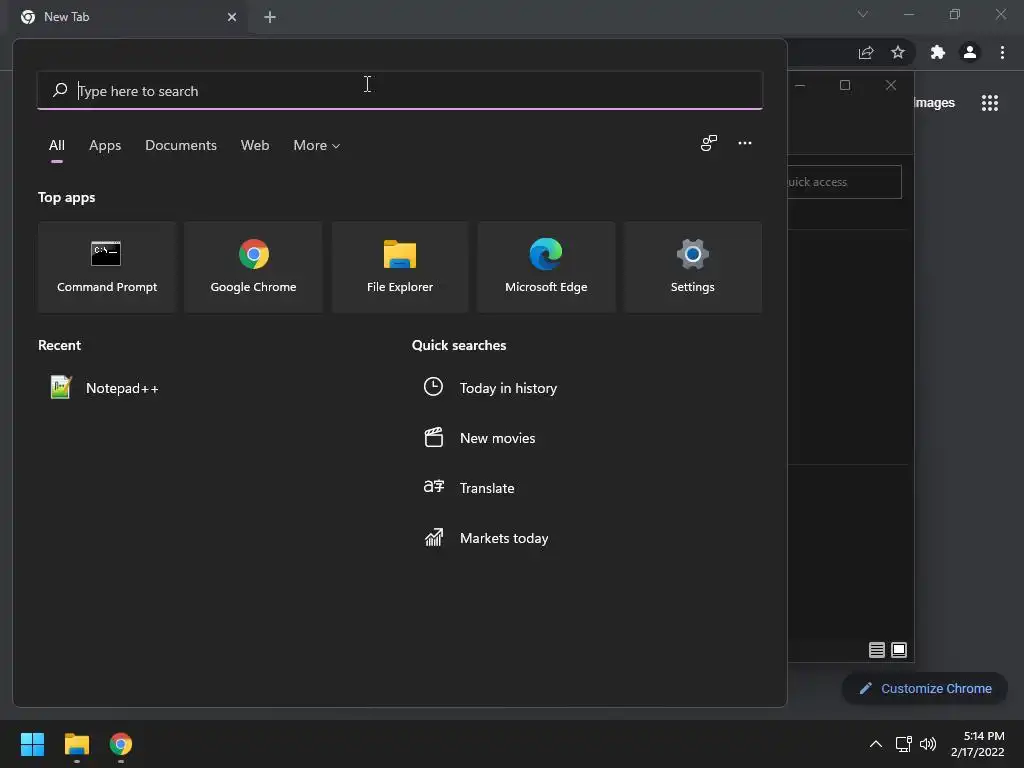1024x768 pixels.
Task: Switch to the Documents search tab
Action: pyautogui.click(x=181, y=146)
